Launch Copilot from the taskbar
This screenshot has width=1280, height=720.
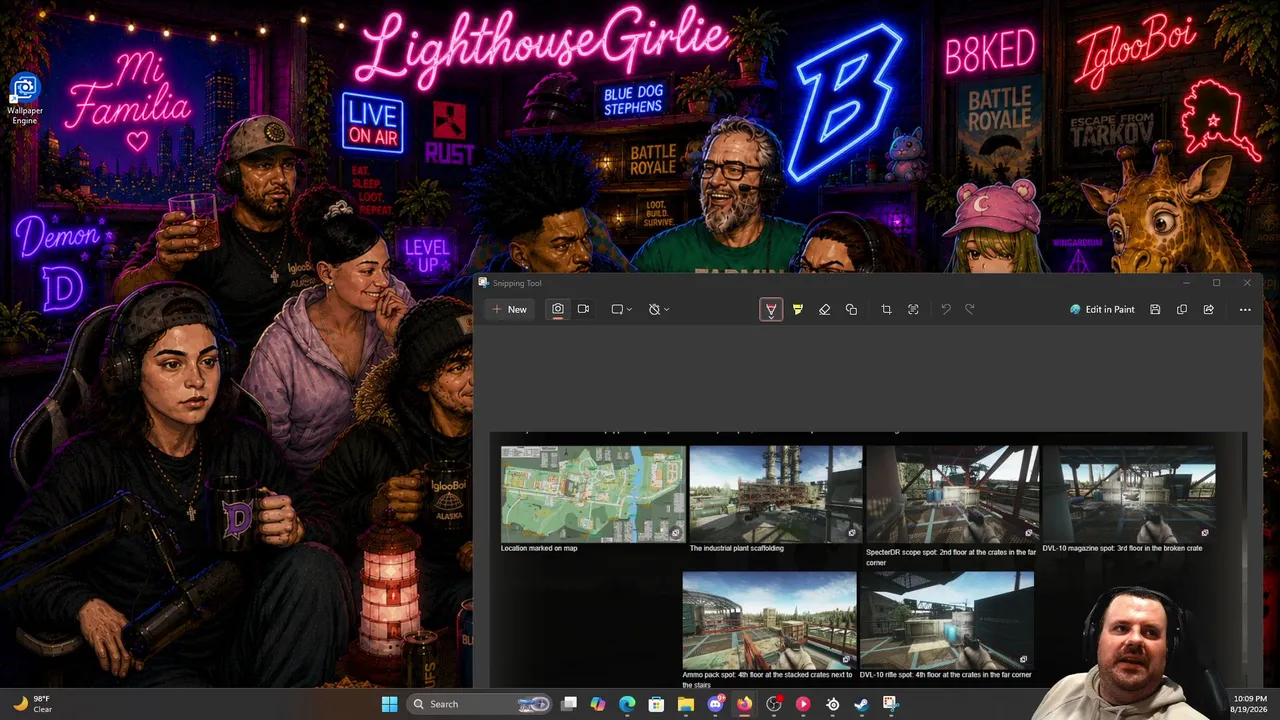pyautogui.click(x=598, y=704)
